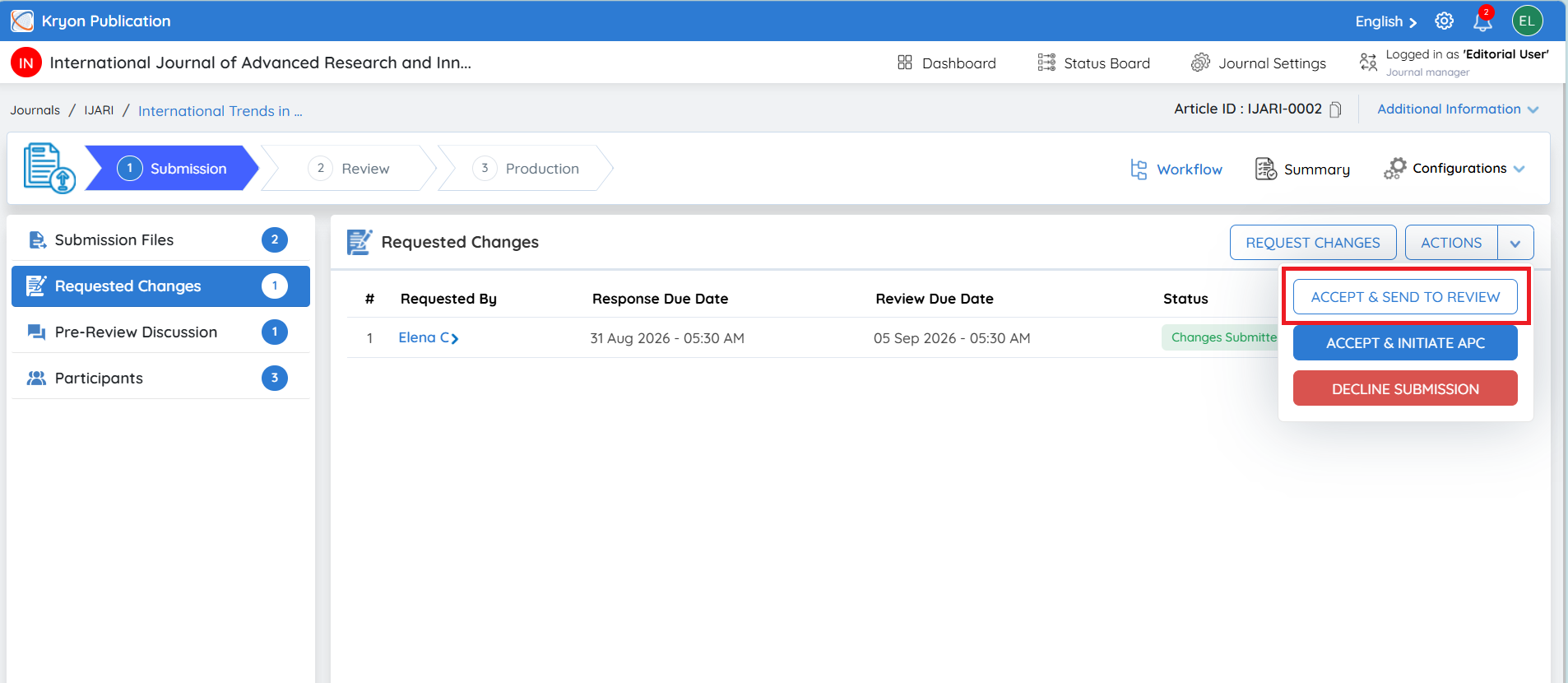Click the Logged in as user role icon

(1368, 63)
